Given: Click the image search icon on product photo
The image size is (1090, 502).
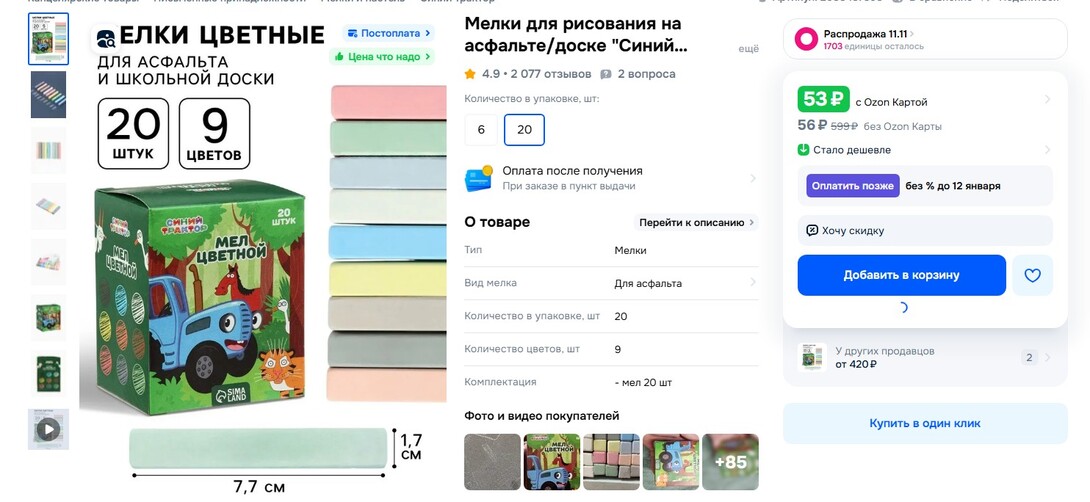Looking at the screenshot, I should (x=106, y=39).
